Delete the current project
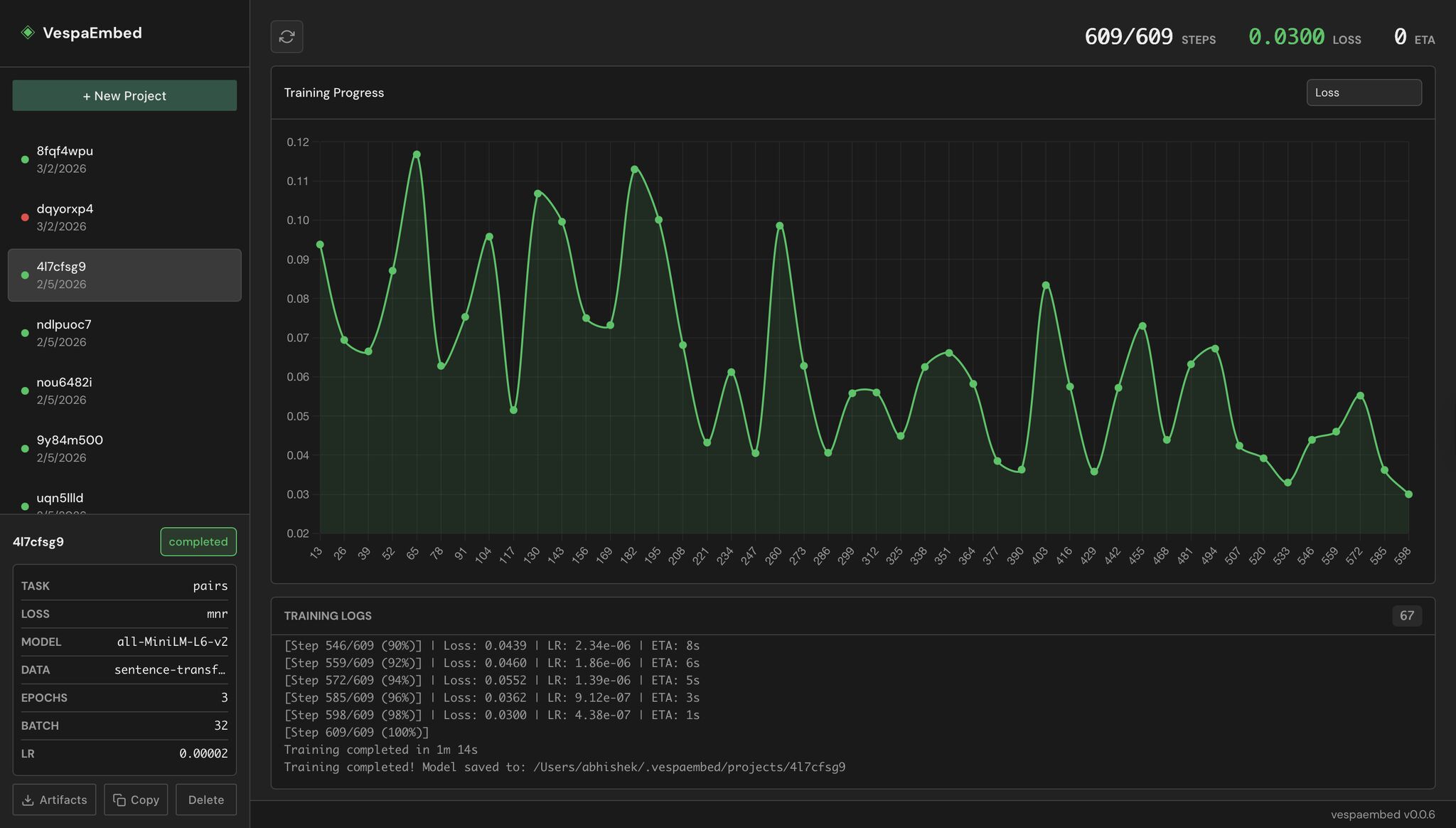 point(206,800)
